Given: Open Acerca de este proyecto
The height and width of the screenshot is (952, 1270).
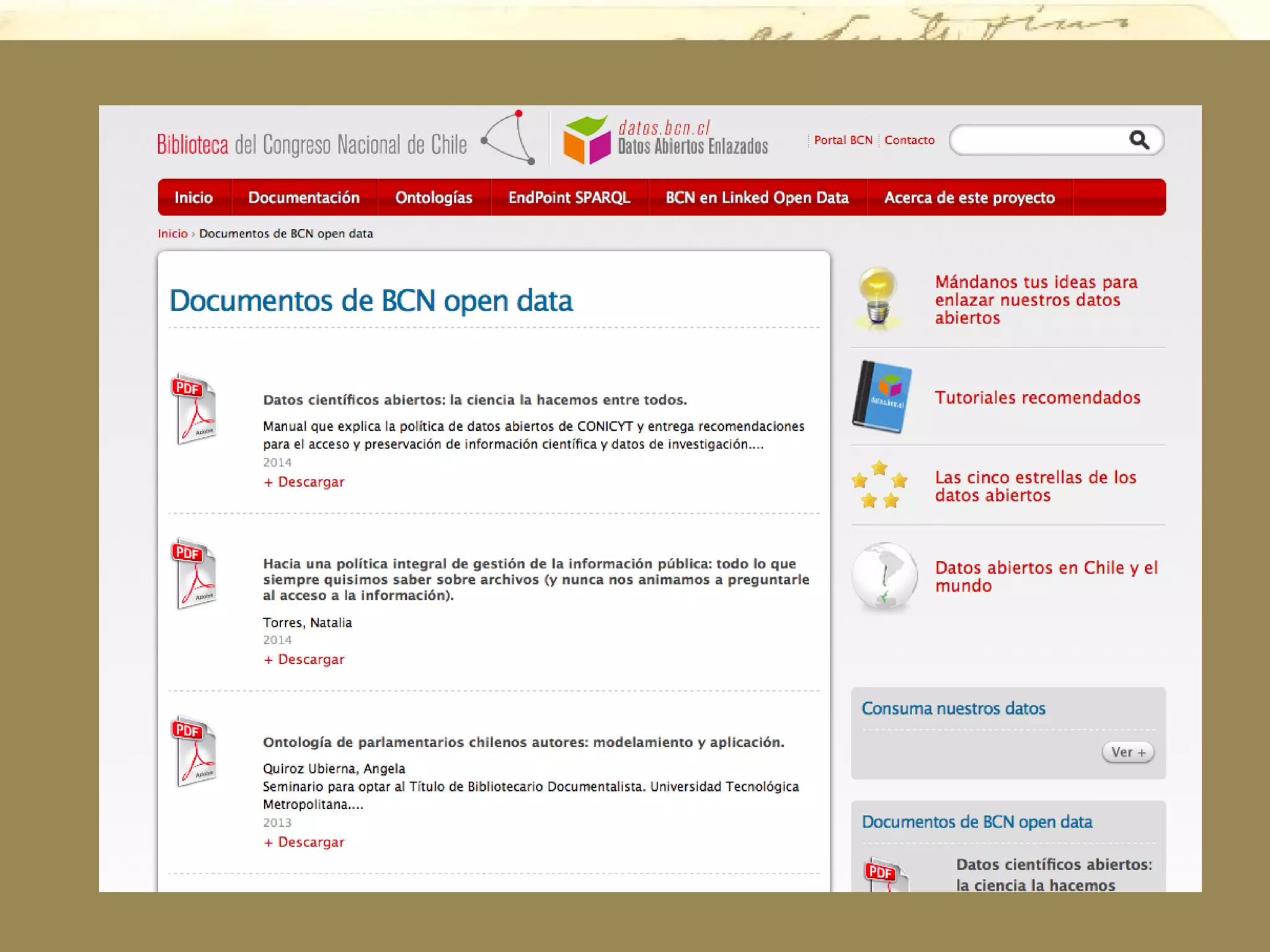Looking at the screenshot, I should [969, 198].
